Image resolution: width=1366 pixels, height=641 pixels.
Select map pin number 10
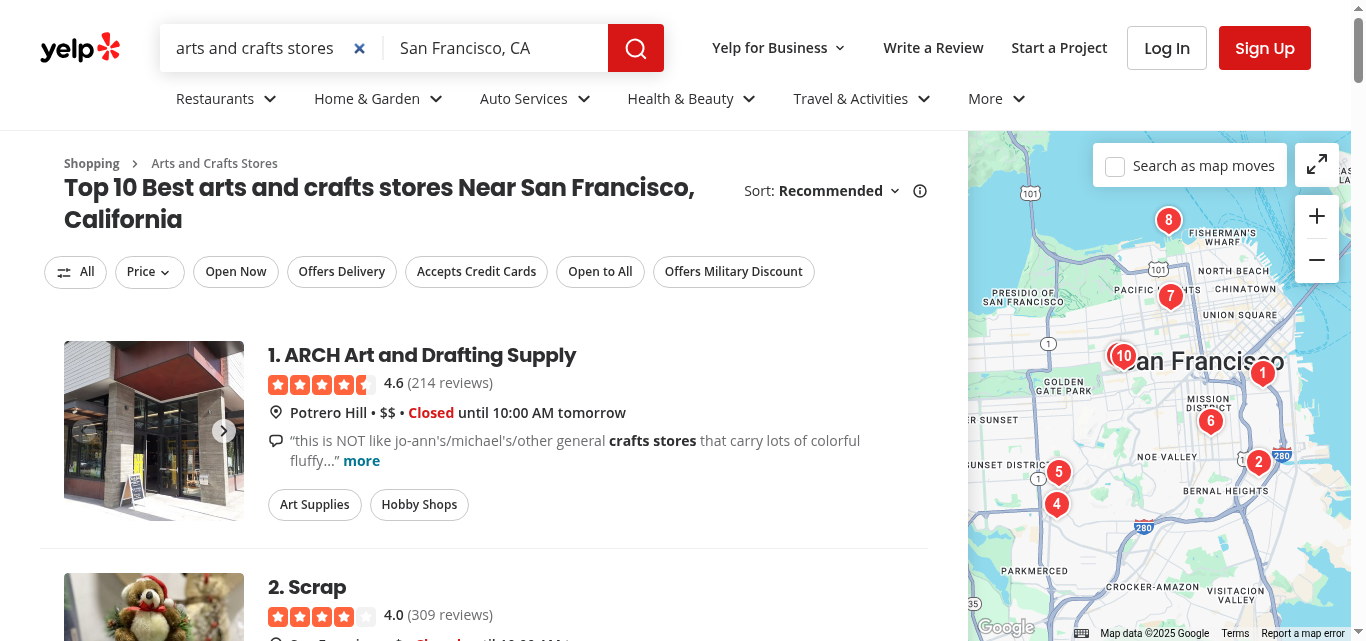(x=1124, y=355)
